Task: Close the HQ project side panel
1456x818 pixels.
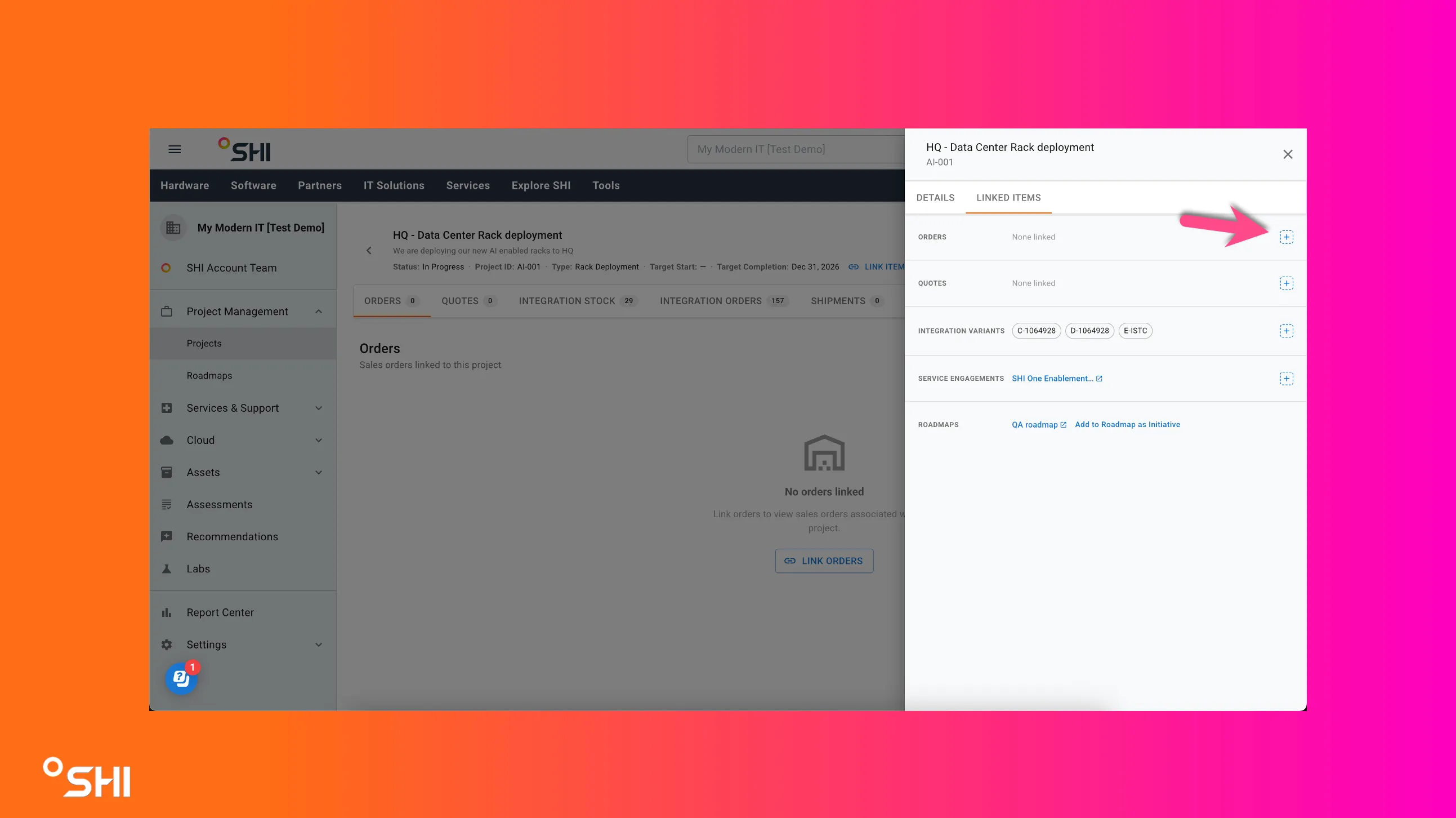Action: [x=1288, y=154]
